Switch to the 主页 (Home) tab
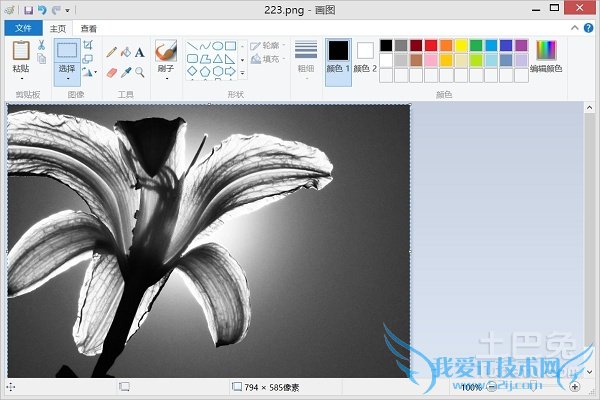This screenshot has height=400, width=600. pos(58,29)
